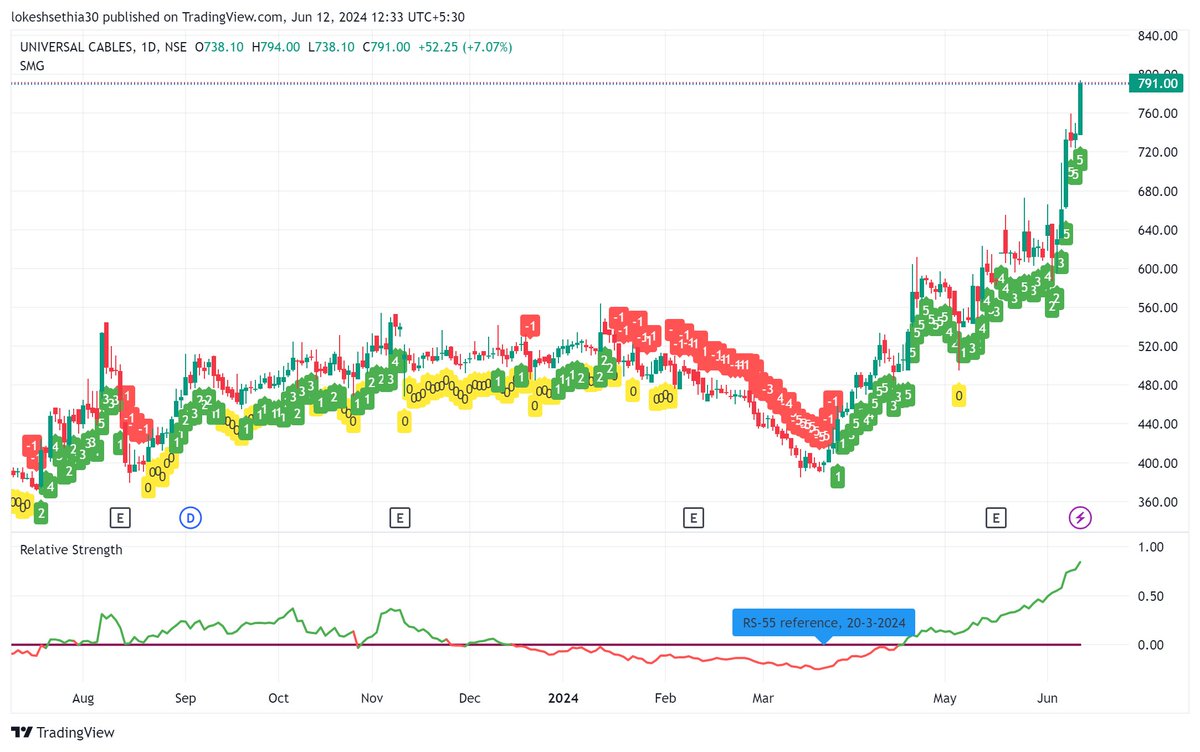Click the 0.00 Relative Strength axis label
The image size is (1200, 752).
(x=1152, y=644)
